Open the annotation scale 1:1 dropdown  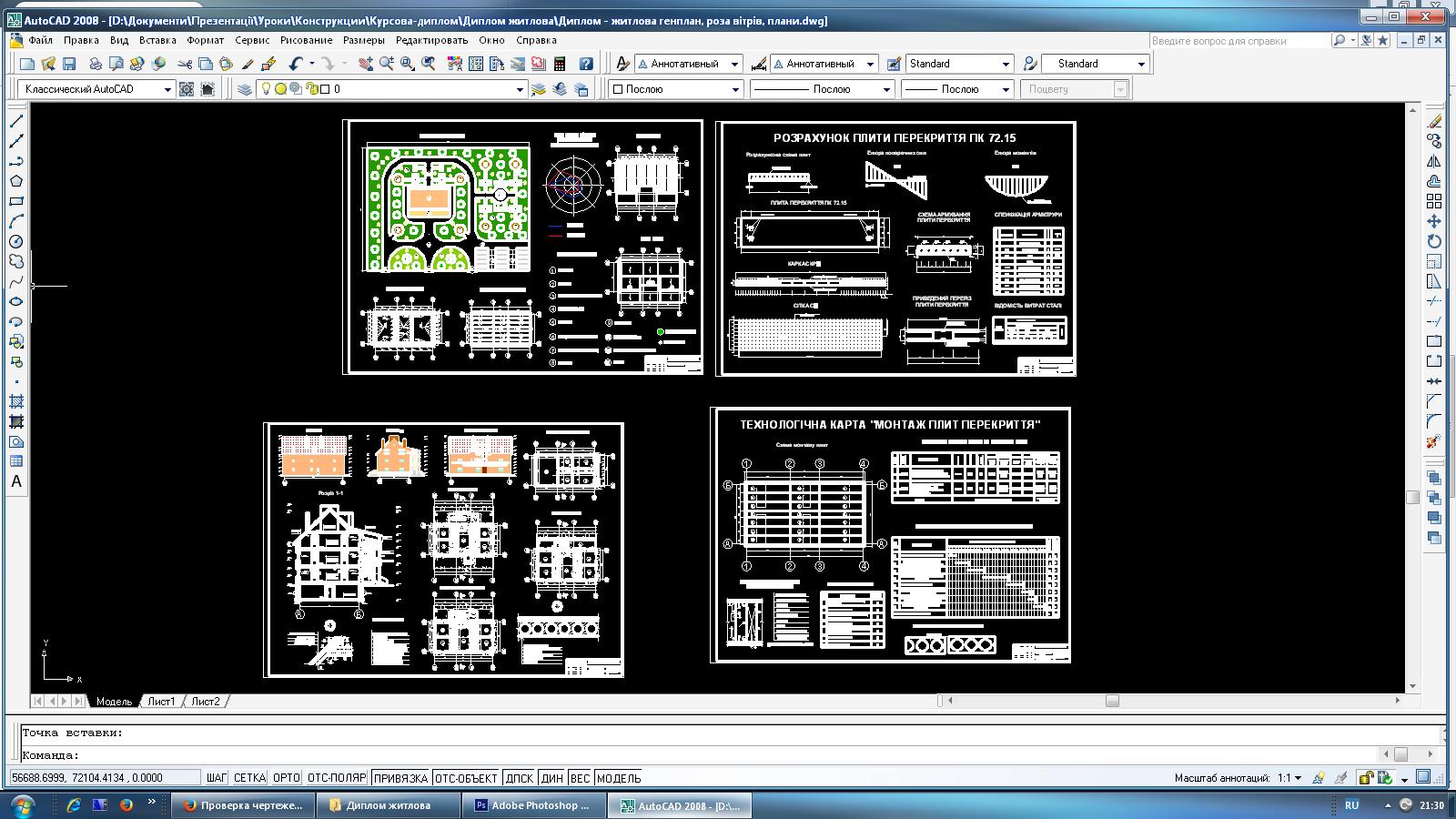tap(1290, 778)
